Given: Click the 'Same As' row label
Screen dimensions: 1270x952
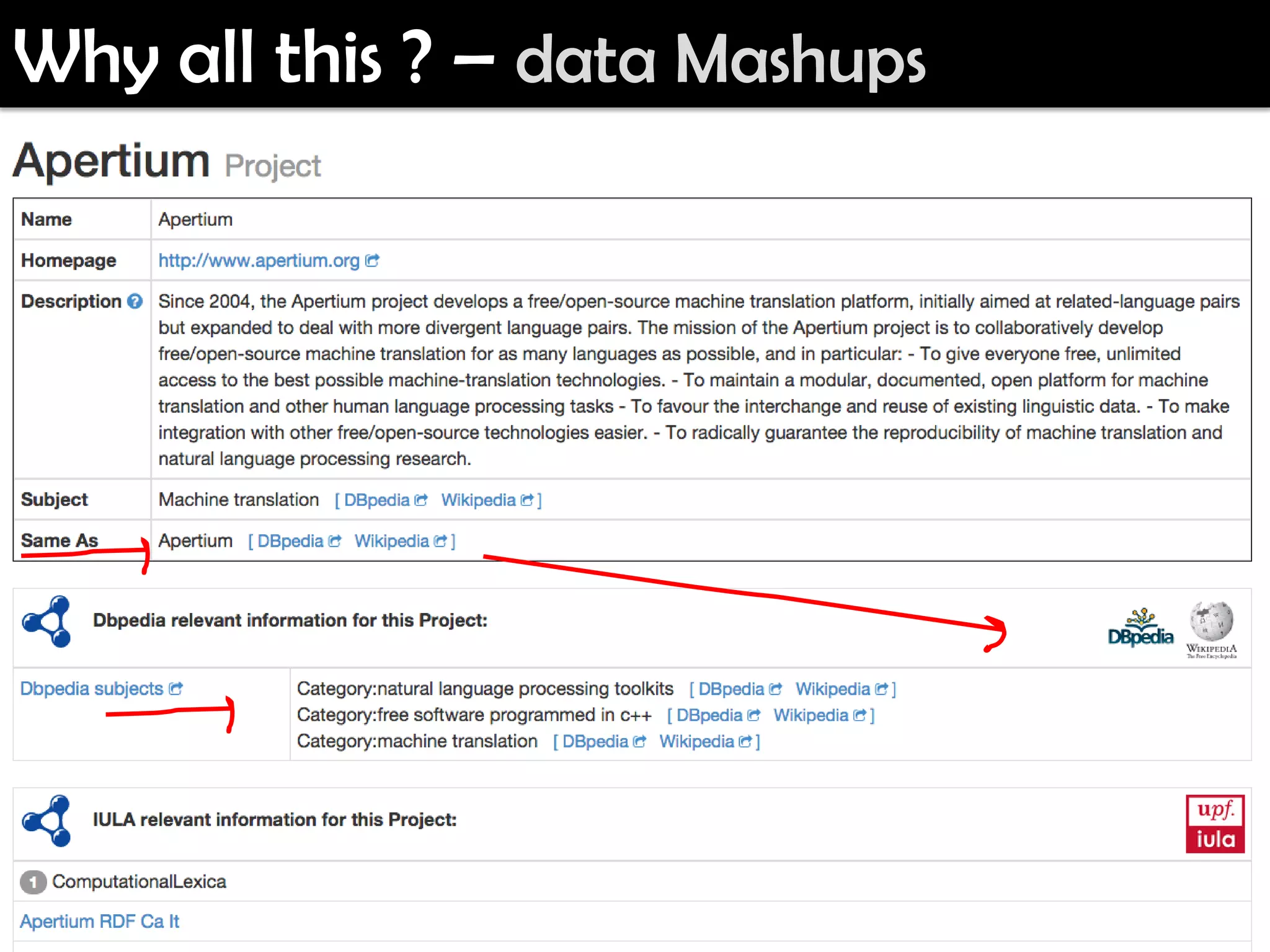Looking at the screenshot, I should 60,540.
